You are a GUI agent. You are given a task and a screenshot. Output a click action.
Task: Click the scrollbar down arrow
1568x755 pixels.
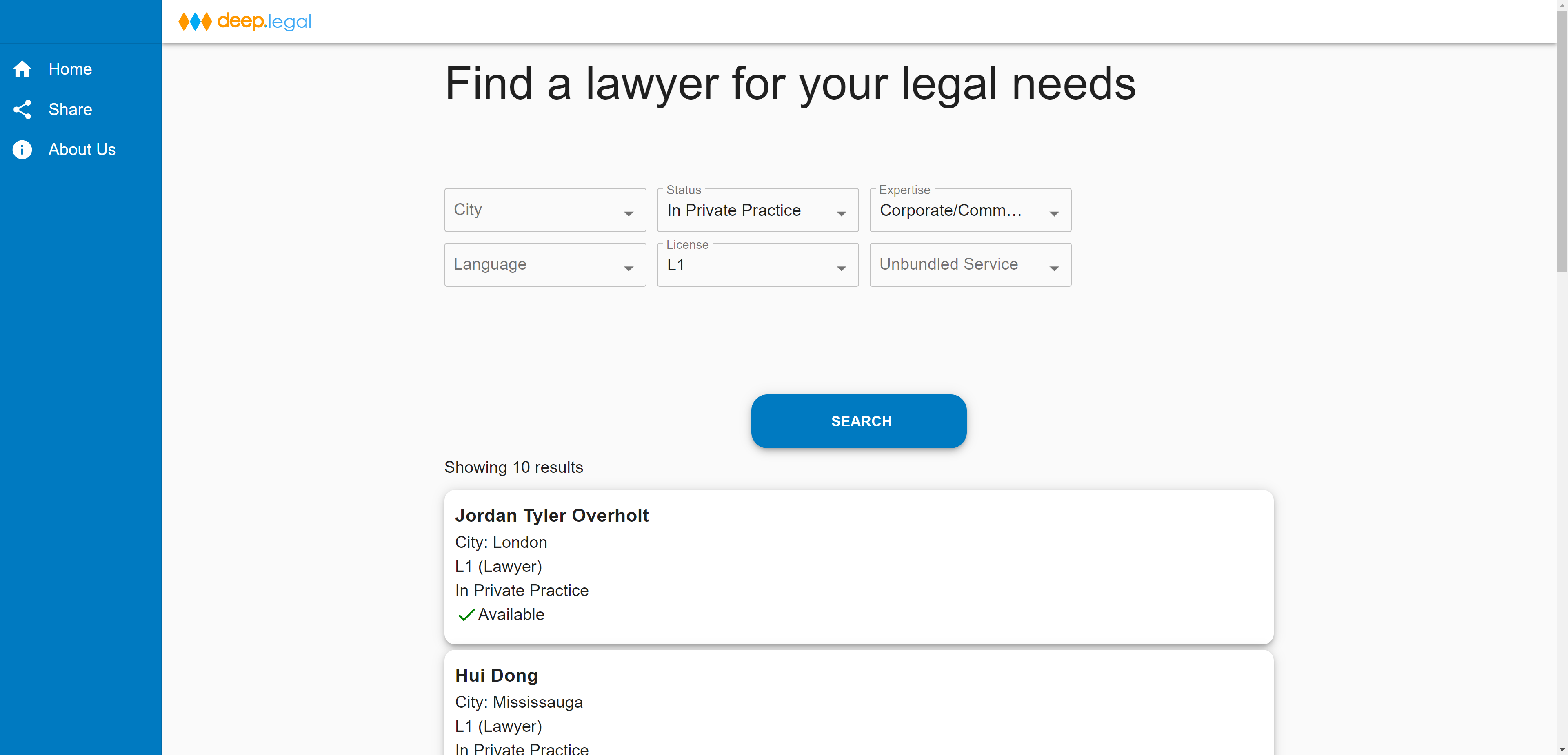point(1562,750)
